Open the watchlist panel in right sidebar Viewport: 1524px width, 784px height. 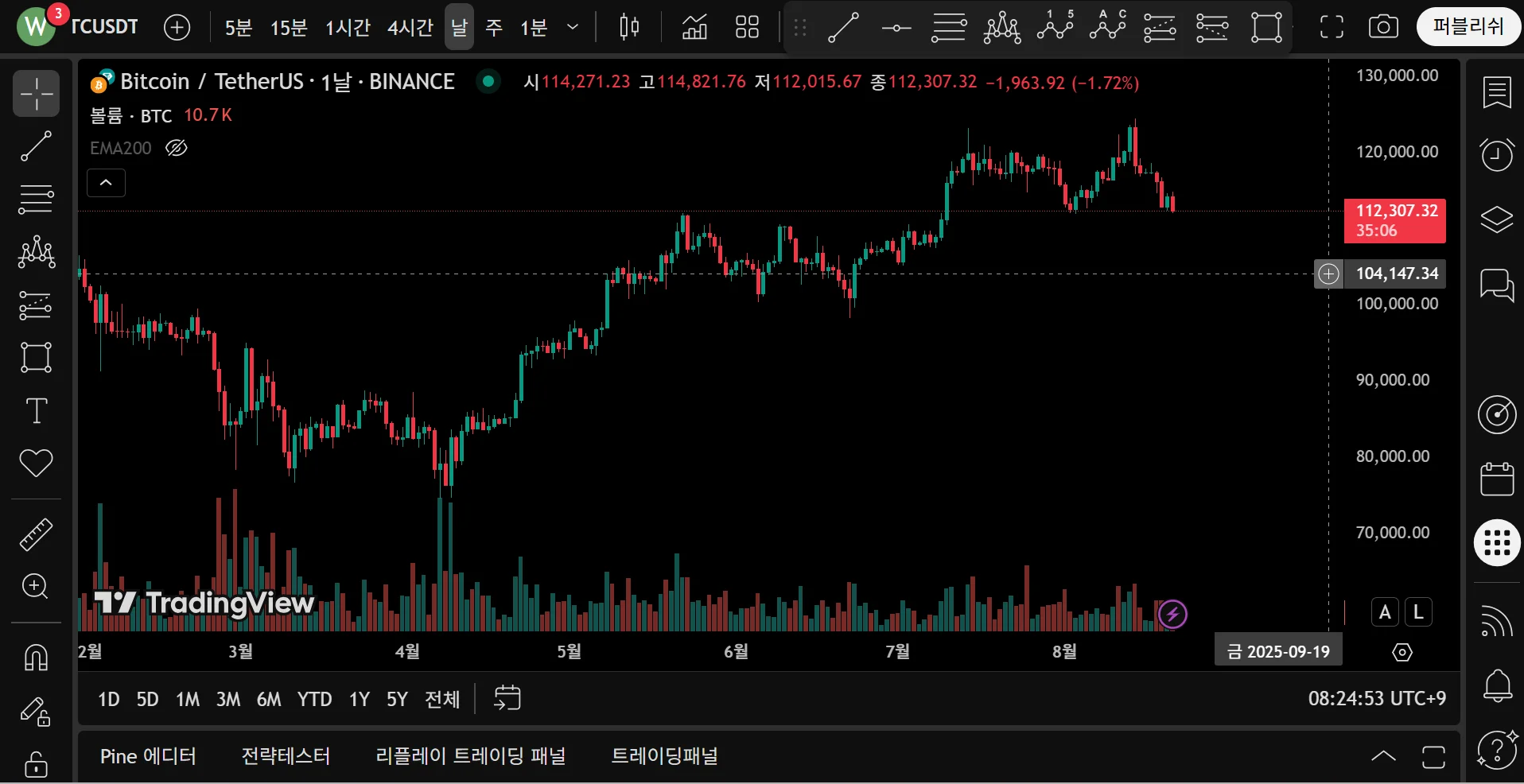1497,93
